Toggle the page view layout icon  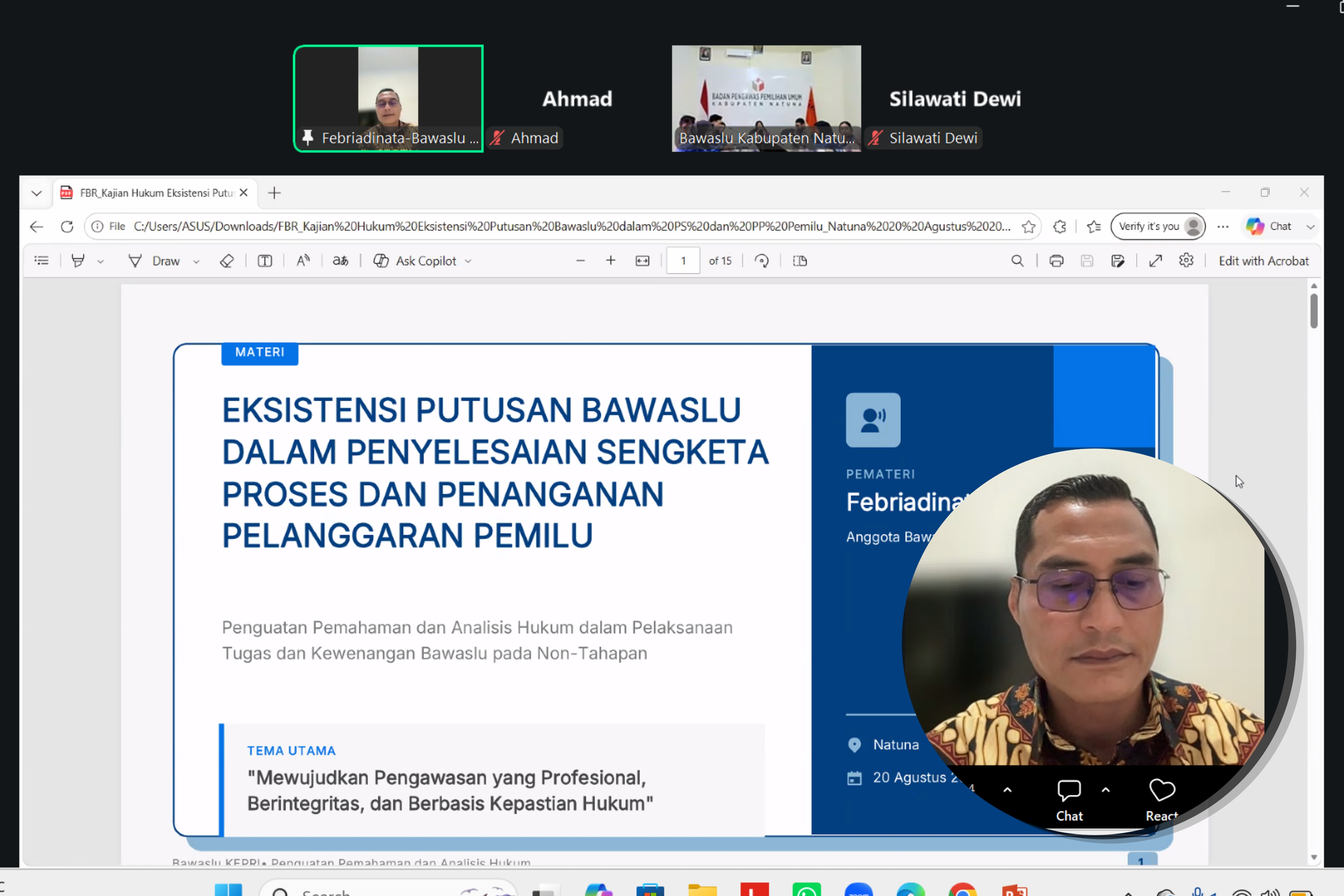pyautogui.click(x=800, y=261)
